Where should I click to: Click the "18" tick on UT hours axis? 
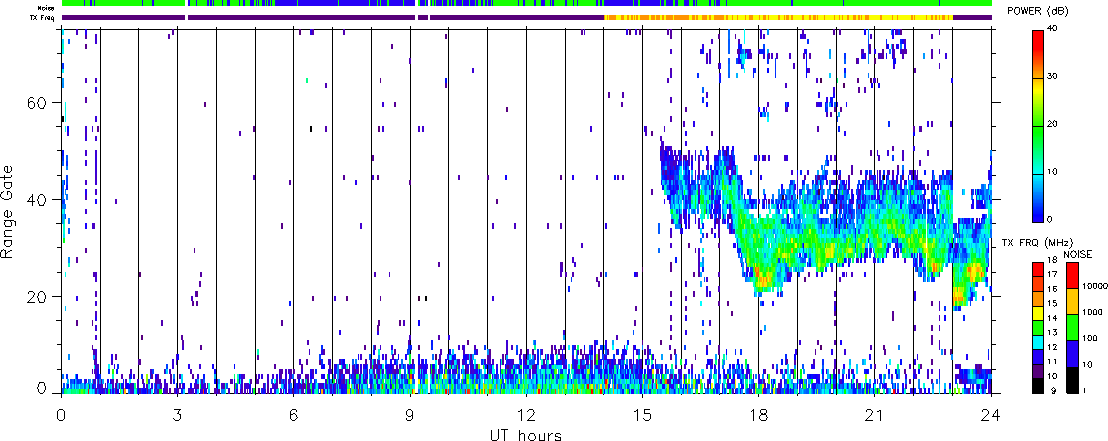pos(758,414)
